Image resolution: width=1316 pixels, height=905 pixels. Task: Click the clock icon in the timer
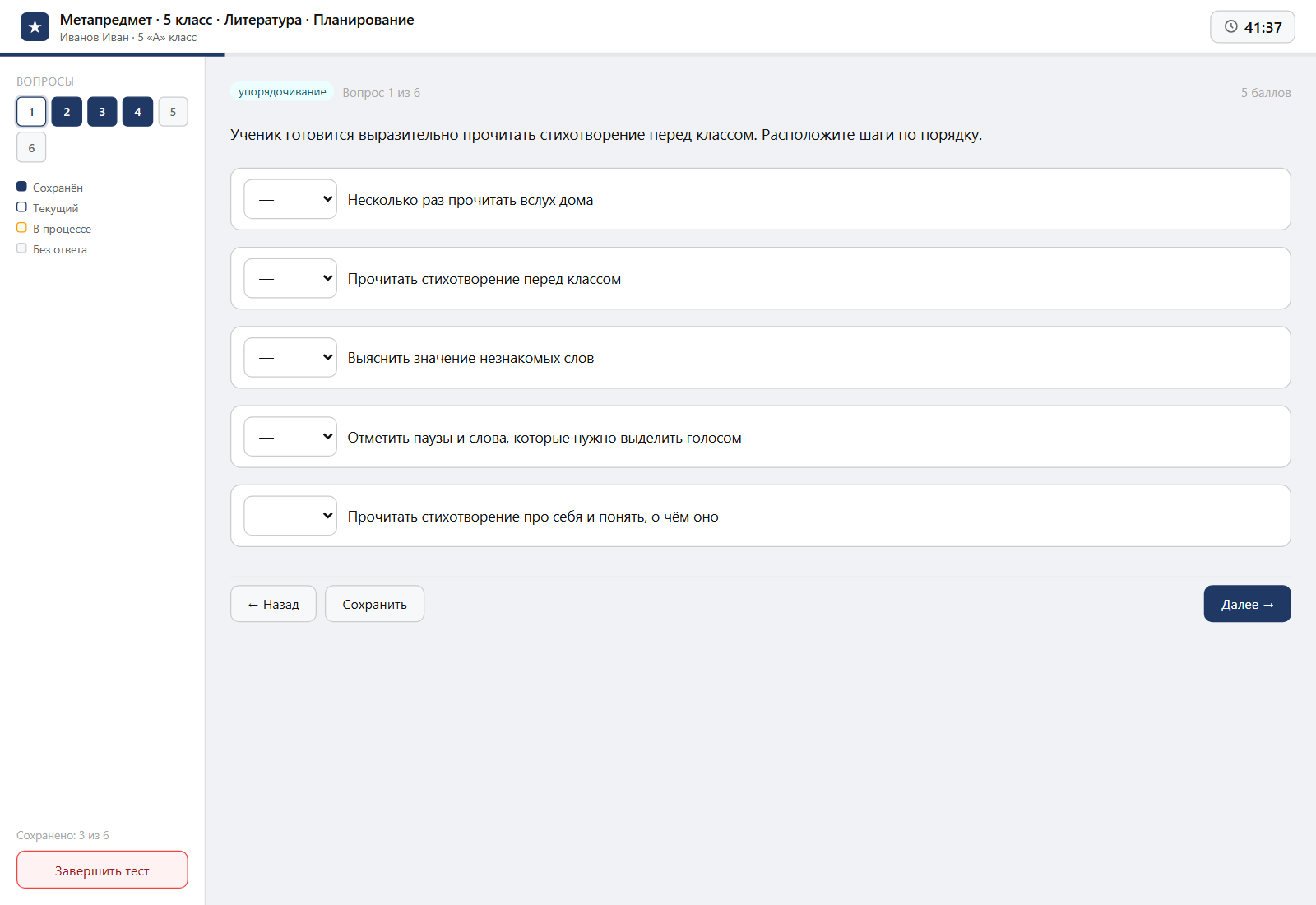pos(1231,26)
